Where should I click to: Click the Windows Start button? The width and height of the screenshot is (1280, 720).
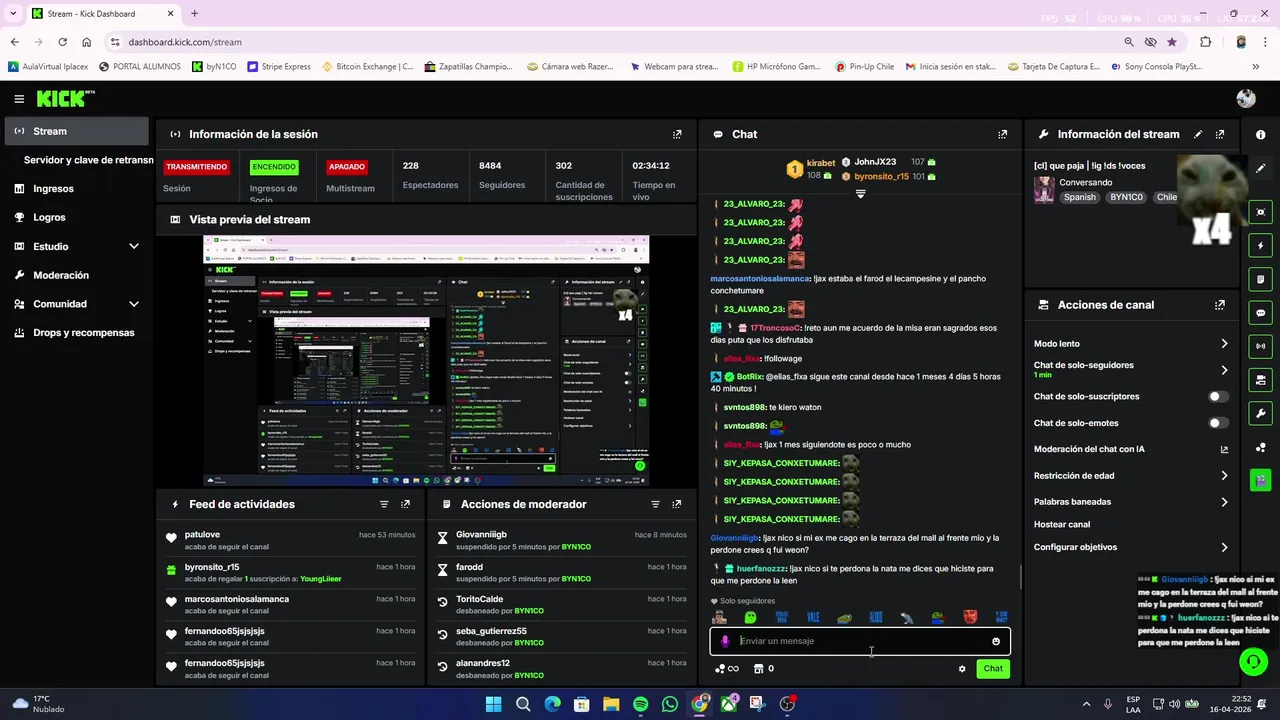click(493, 704)
